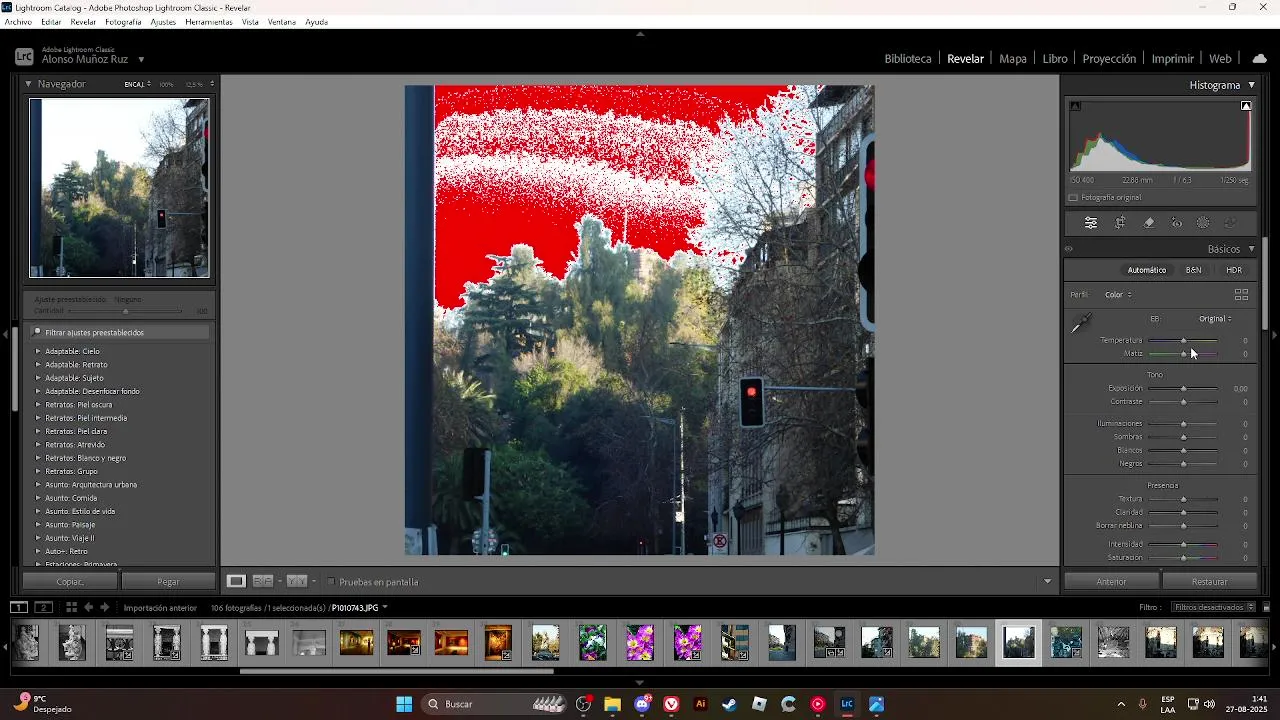Select the Red eye correction tool
This screenshot has width=1280, height=720.
(x=1177, y=223)
